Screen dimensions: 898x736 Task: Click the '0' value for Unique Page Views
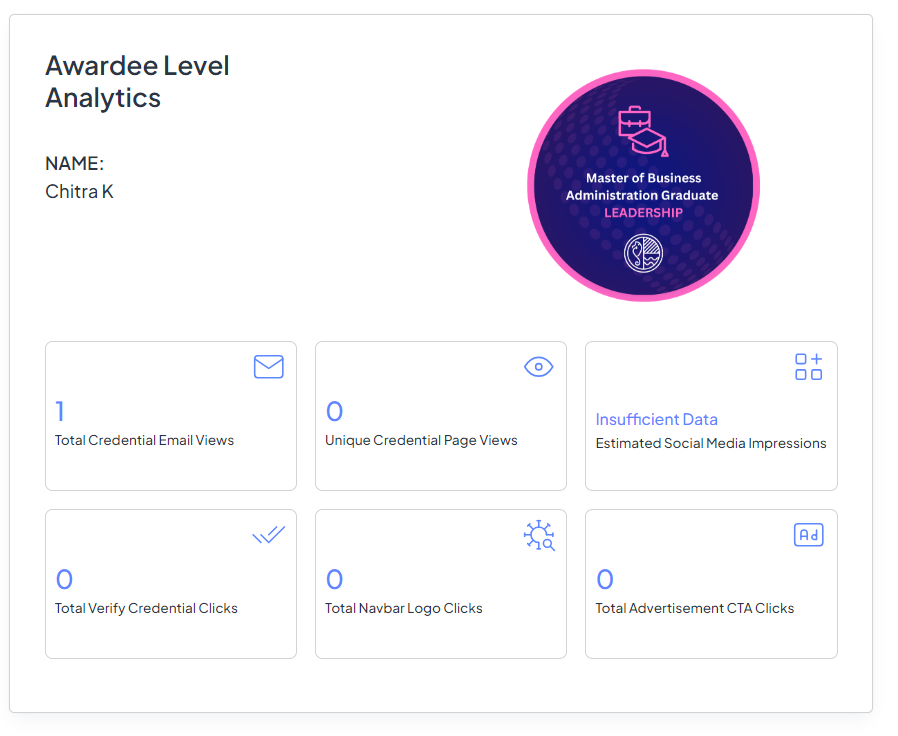(x=334, y=411)
